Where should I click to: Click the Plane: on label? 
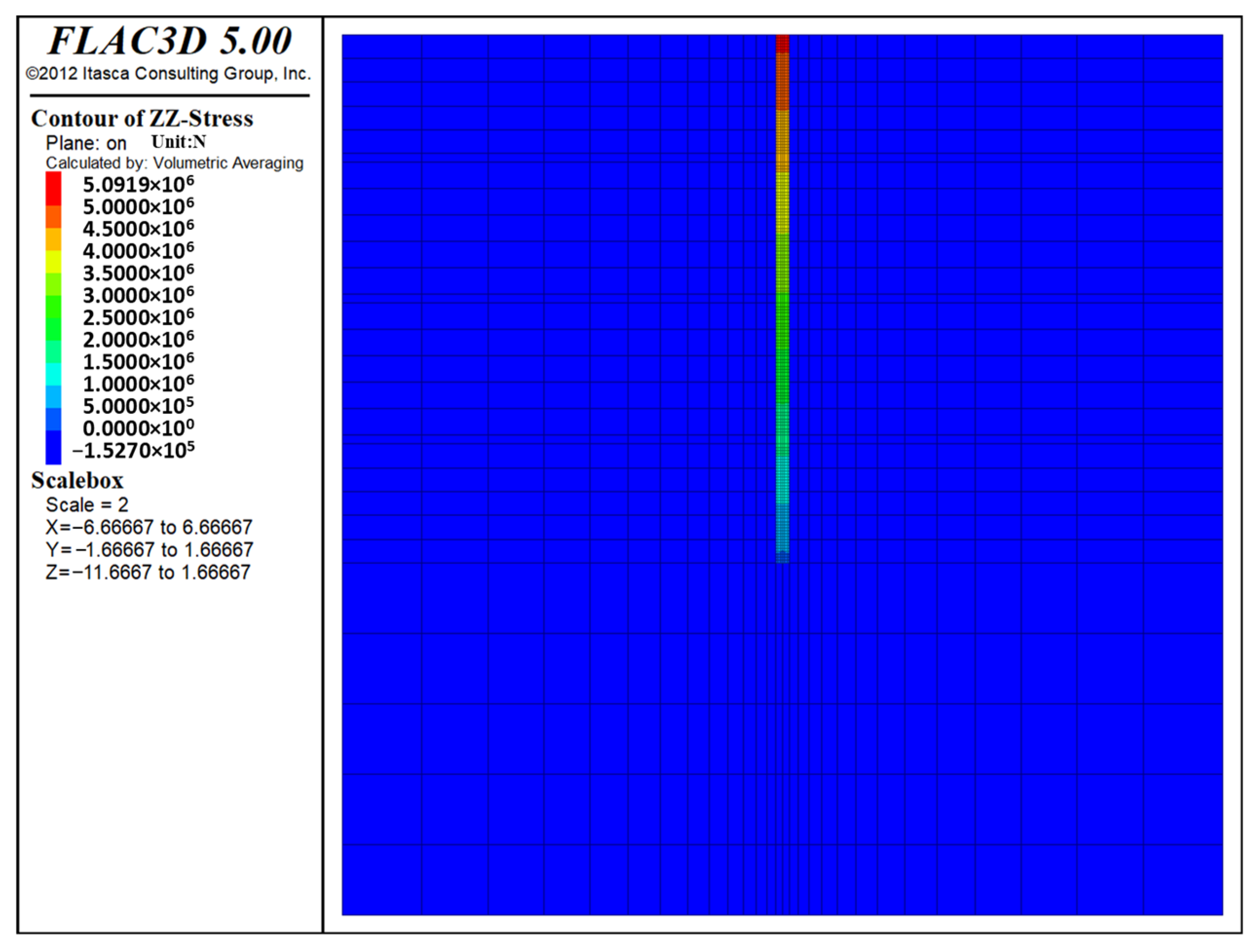pos(86,143)
